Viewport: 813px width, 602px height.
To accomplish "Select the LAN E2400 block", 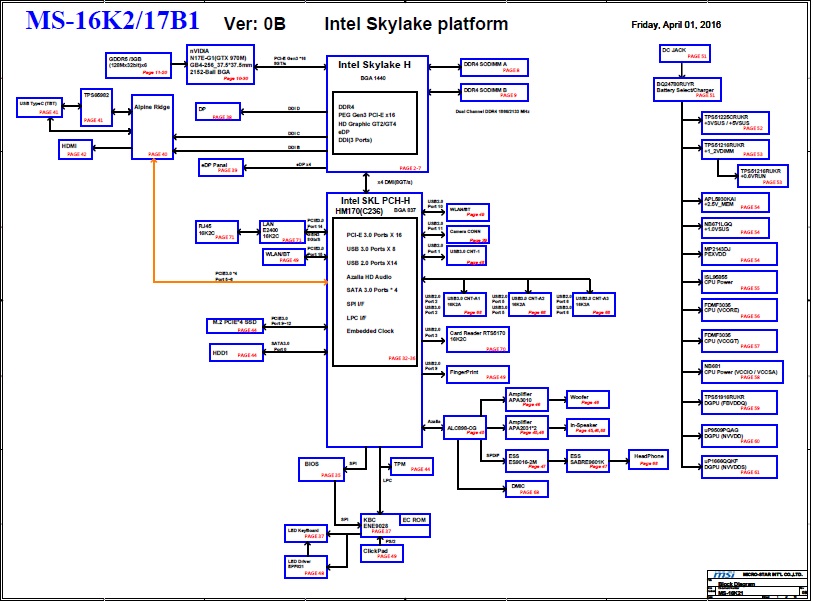I will [x=282, y=232].
